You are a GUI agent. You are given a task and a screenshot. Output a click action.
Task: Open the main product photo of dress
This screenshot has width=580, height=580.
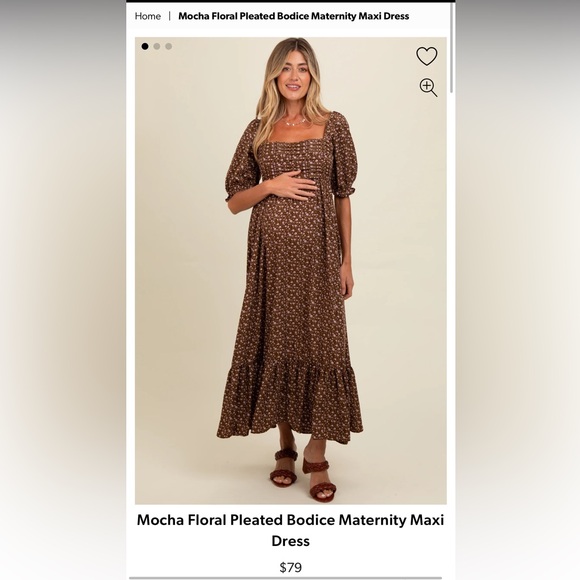[290, 270]
